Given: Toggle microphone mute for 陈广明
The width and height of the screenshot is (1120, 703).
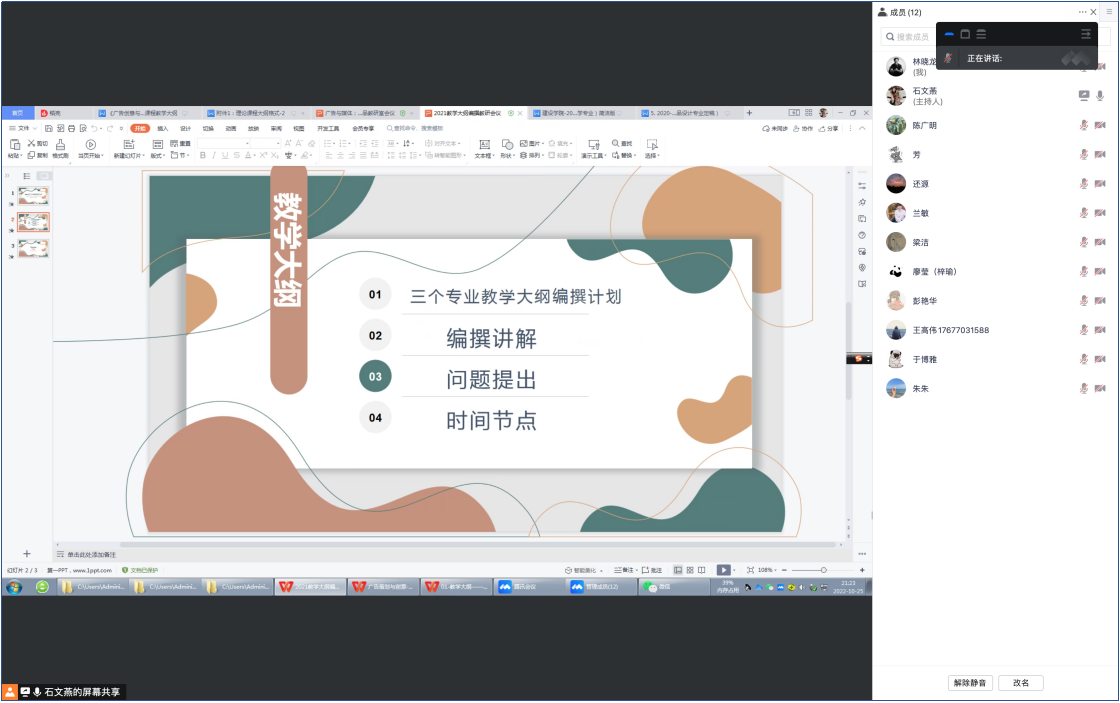Looking at the screenshot, I should click(x=1083, y=125).
